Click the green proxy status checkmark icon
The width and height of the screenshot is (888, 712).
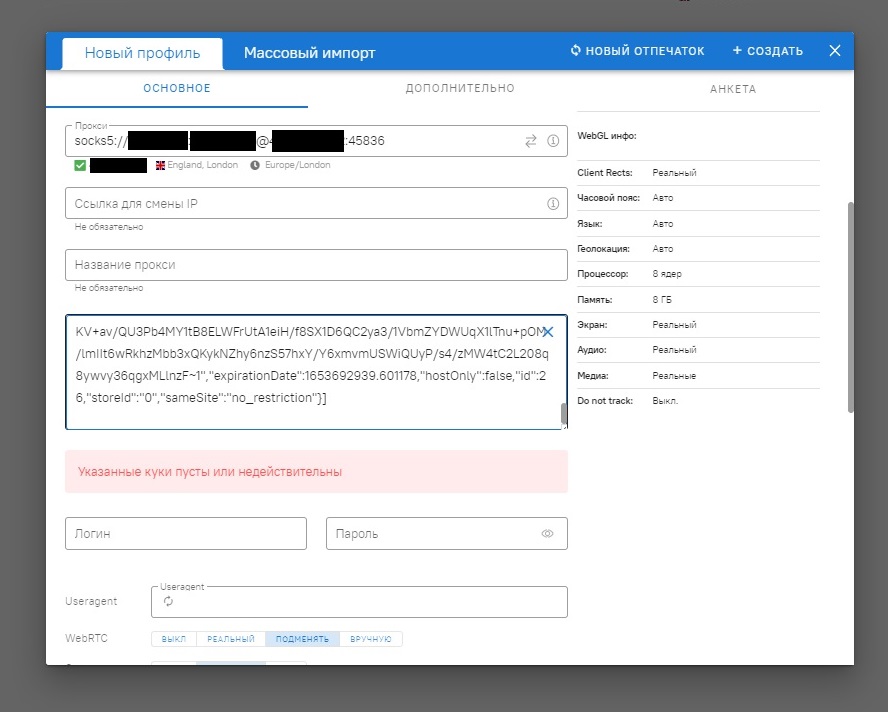pyautogui.click(x=80, y=165)
